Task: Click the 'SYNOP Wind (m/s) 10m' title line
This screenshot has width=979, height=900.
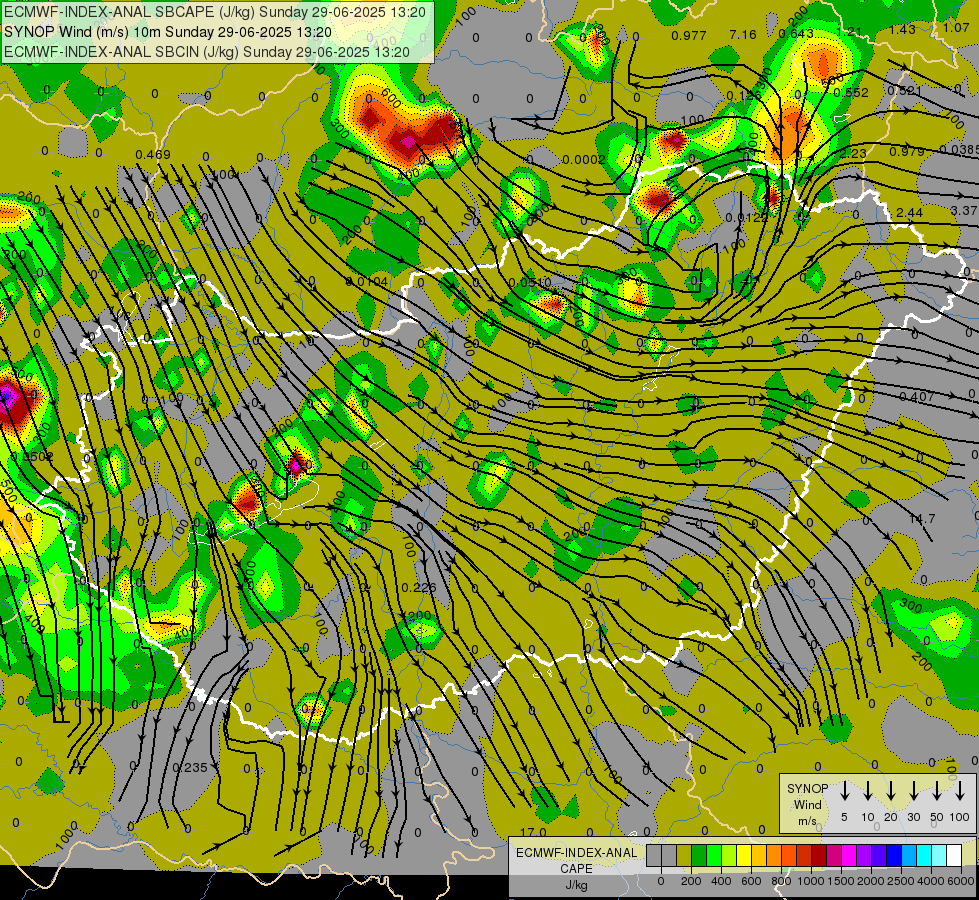Action: [x=167, y=32]
